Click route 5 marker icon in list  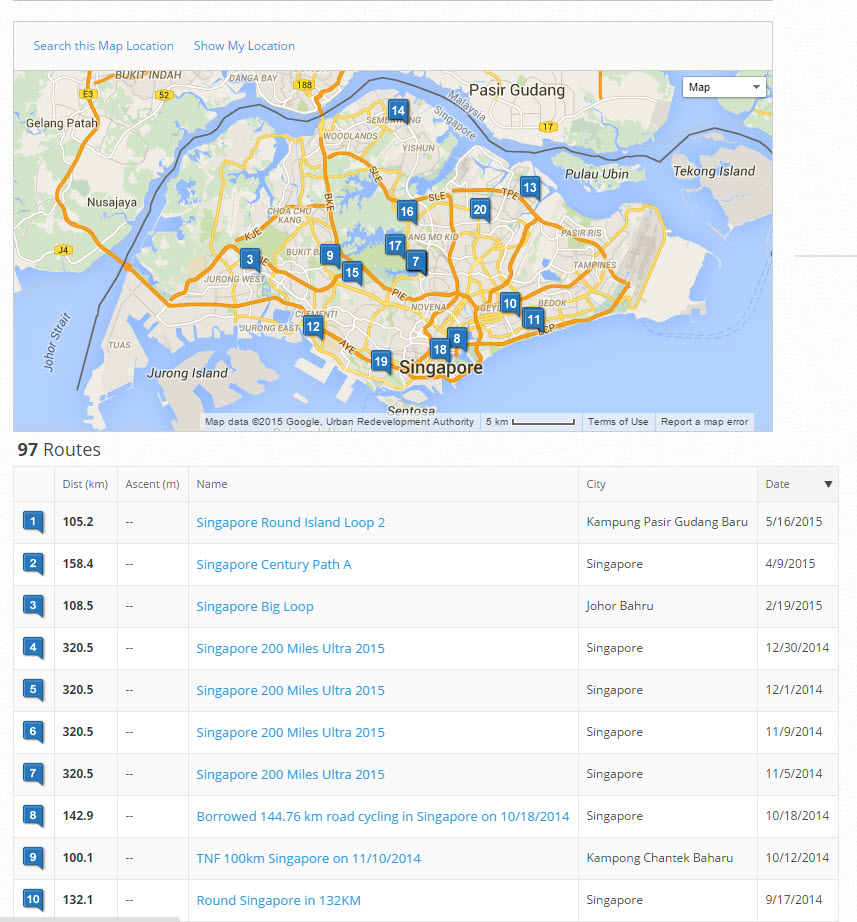pos(34,690)
